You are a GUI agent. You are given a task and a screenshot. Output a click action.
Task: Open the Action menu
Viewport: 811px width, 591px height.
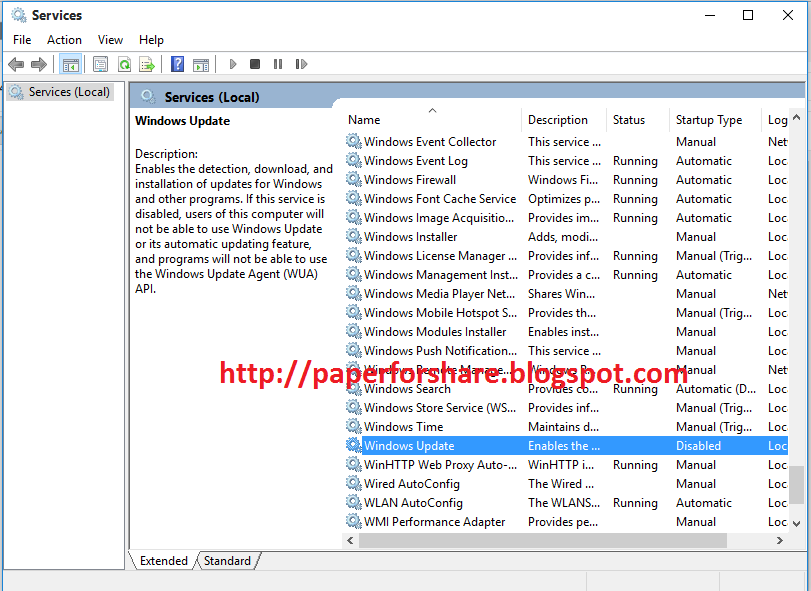[x=64, y=40]
